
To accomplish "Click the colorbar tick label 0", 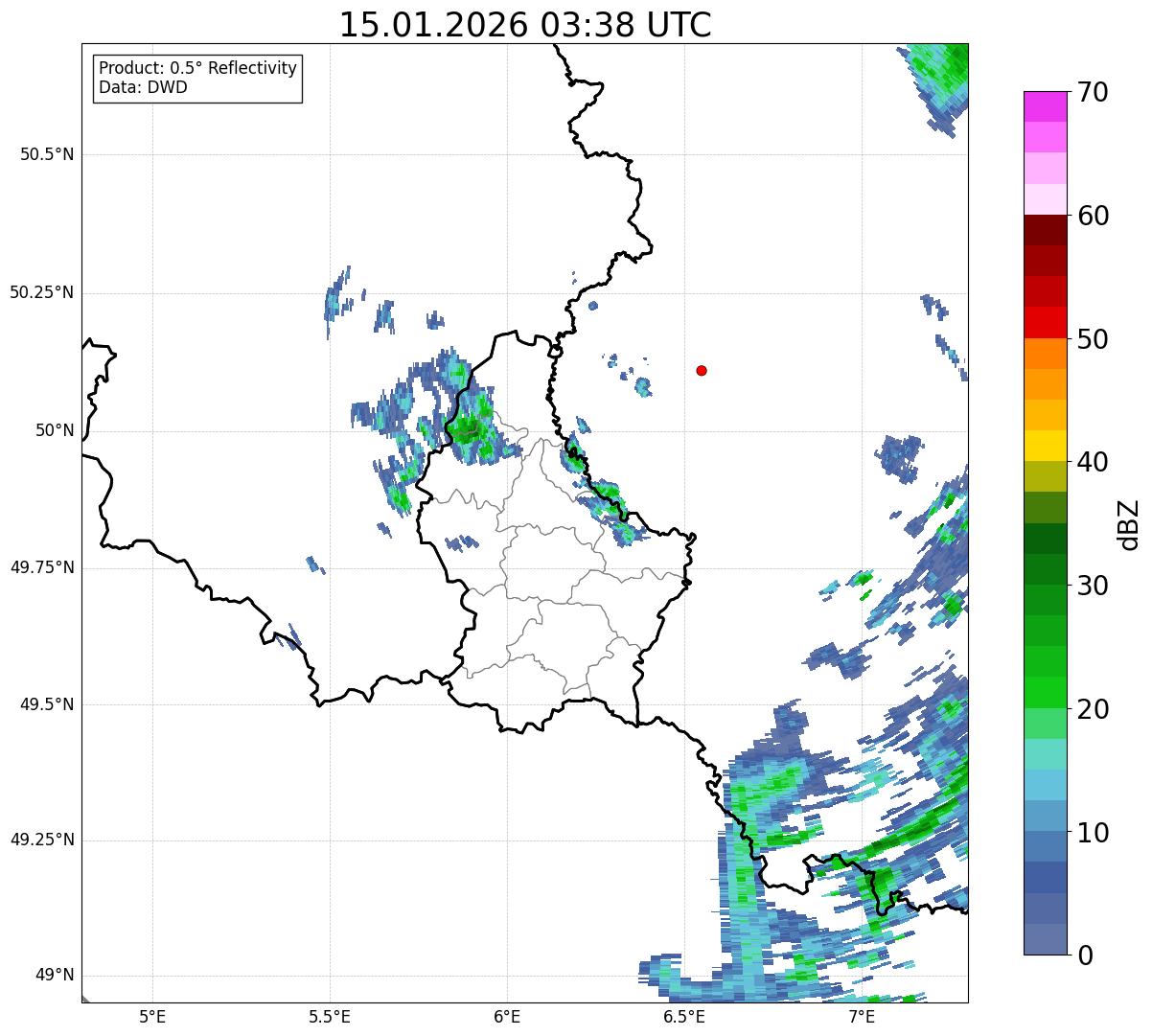I will pos(1085,955).
